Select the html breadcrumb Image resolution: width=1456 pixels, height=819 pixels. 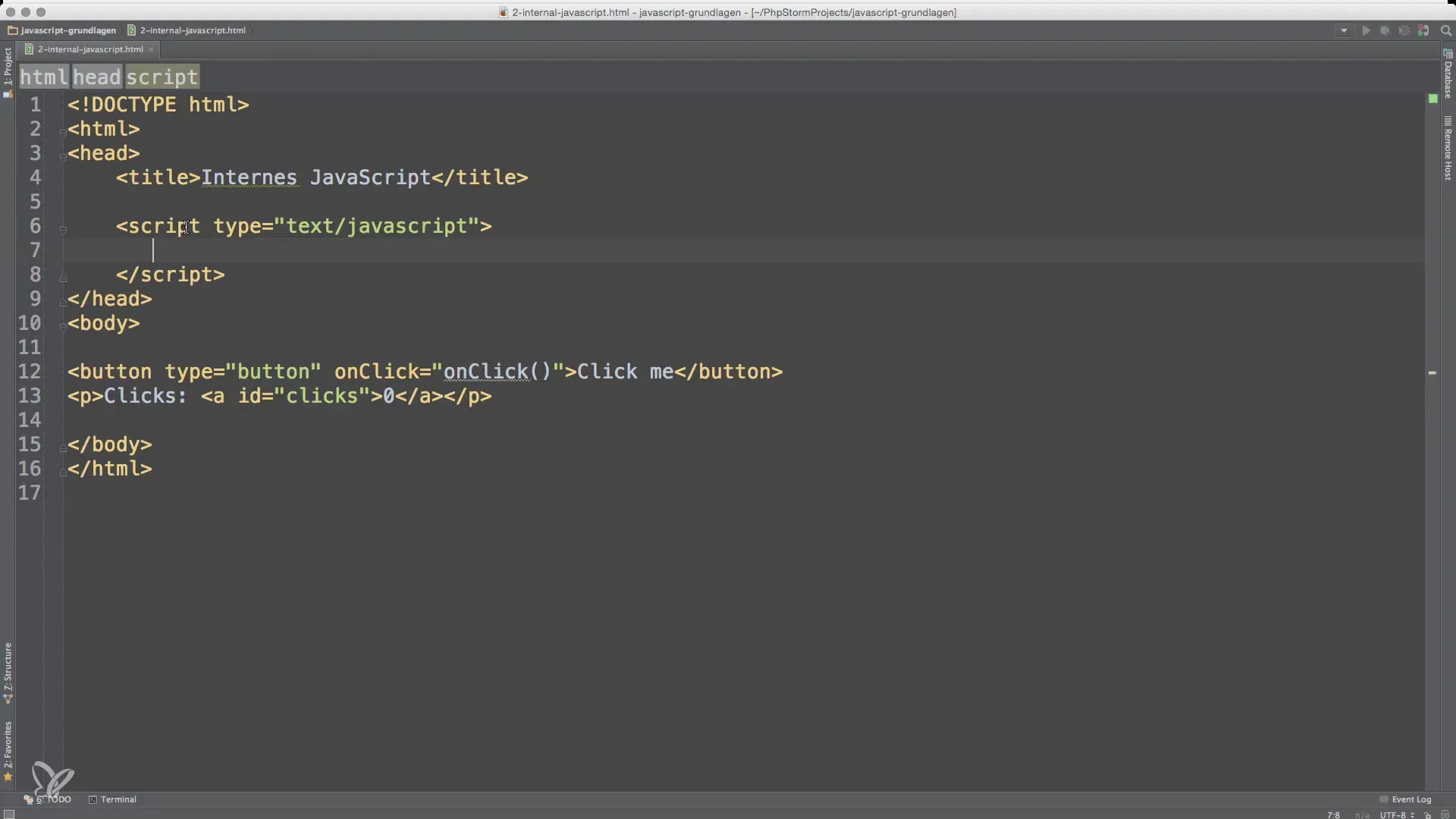44,77
